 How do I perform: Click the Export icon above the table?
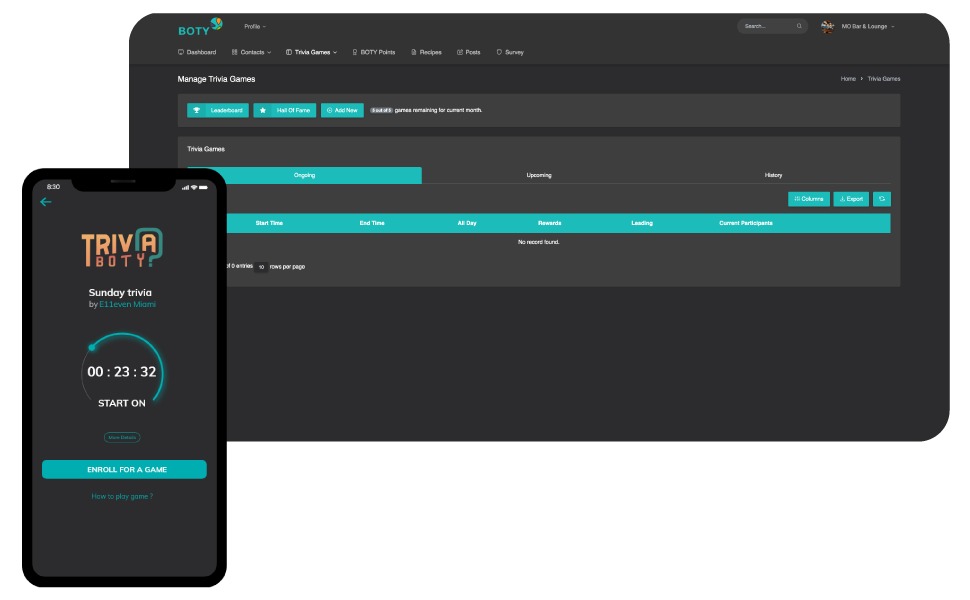pos(842,199)
